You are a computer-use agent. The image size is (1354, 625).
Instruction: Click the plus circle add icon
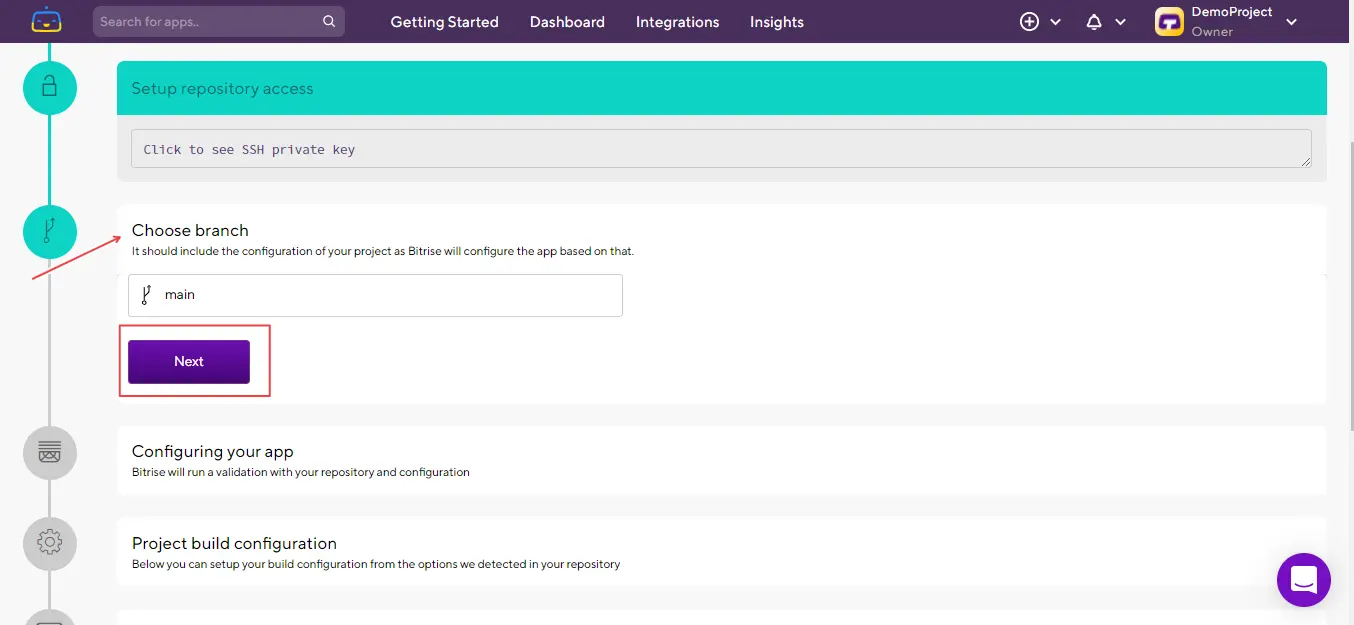click(1029, 21)
